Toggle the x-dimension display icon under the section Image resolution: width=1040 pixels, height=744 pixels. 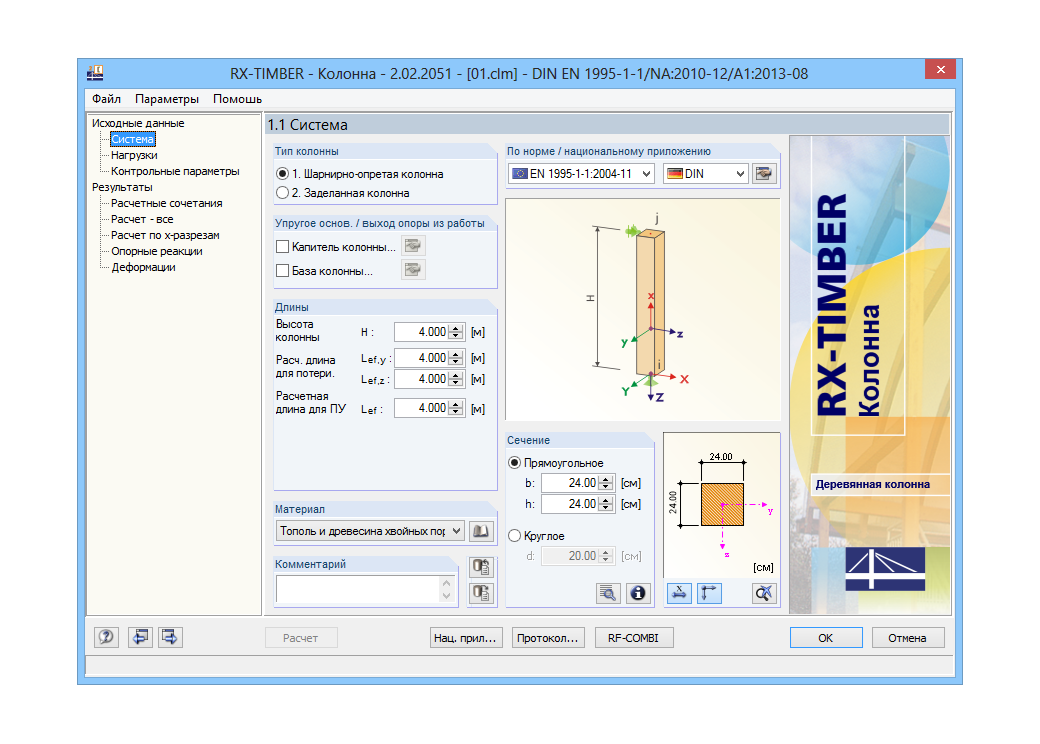(678, 593)
